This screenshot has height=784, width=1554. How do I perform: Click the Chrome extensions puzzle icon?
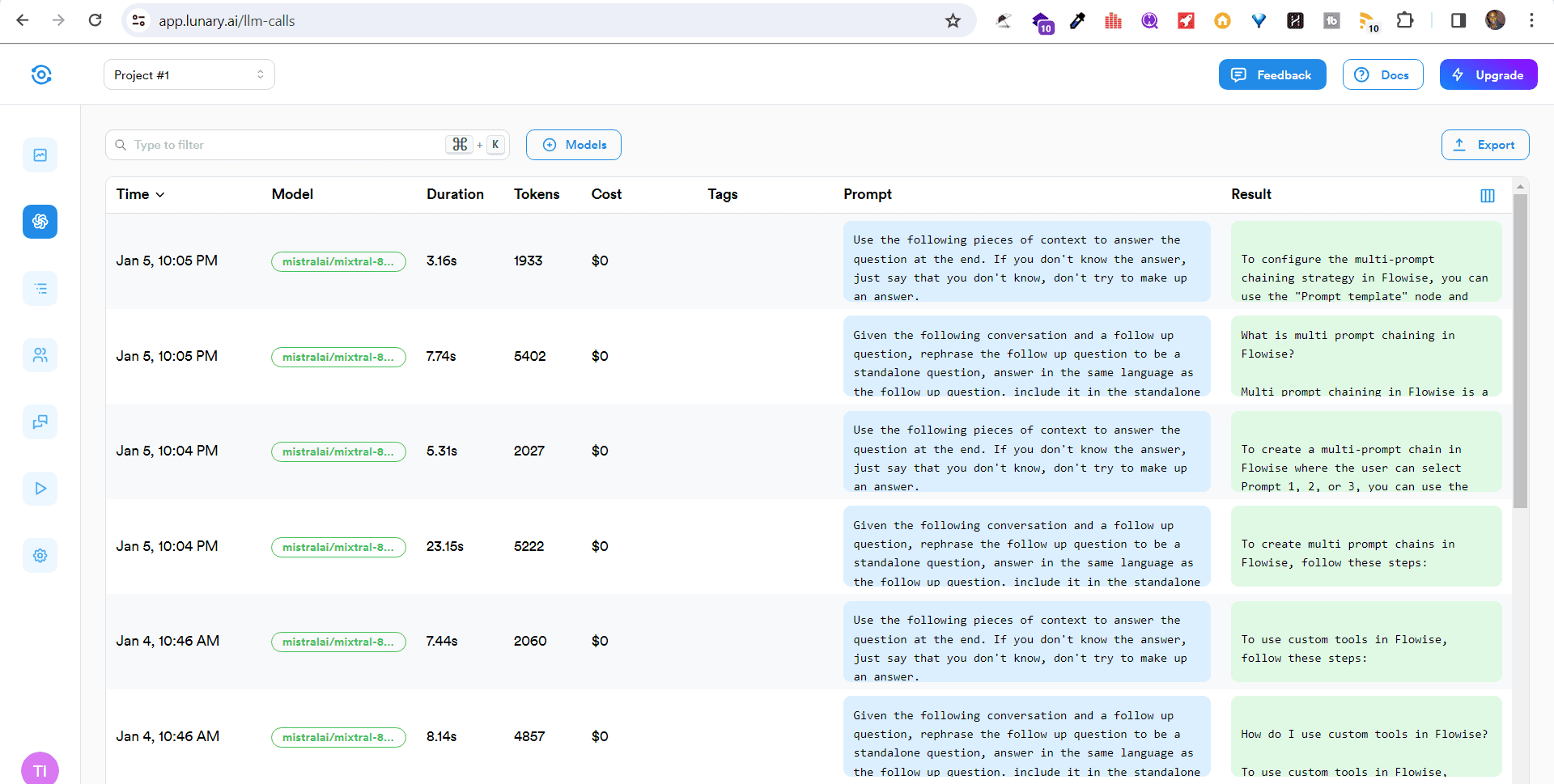1406,20
